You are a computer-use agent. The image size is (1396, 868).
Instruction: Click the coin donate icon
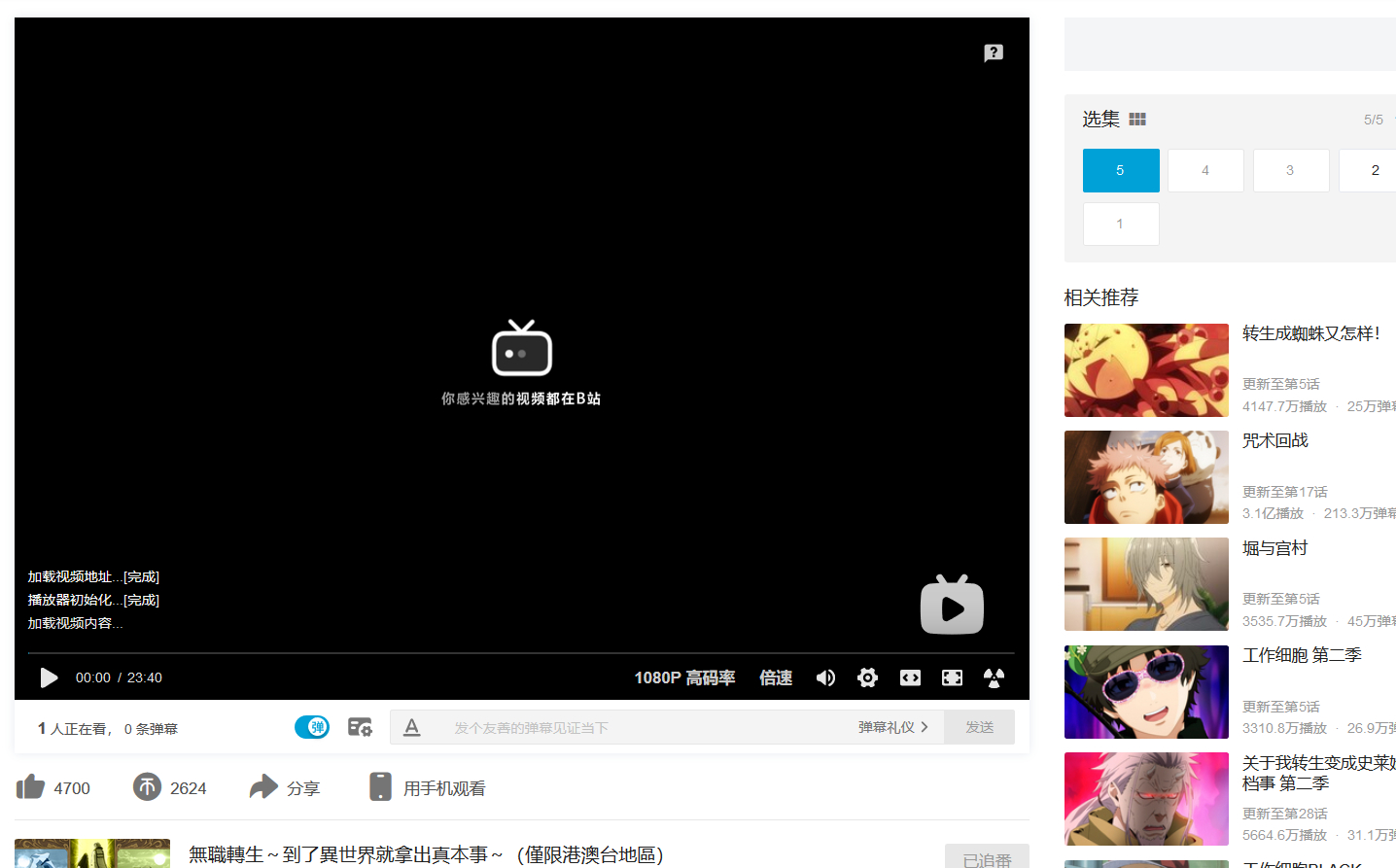click(147, 786)
